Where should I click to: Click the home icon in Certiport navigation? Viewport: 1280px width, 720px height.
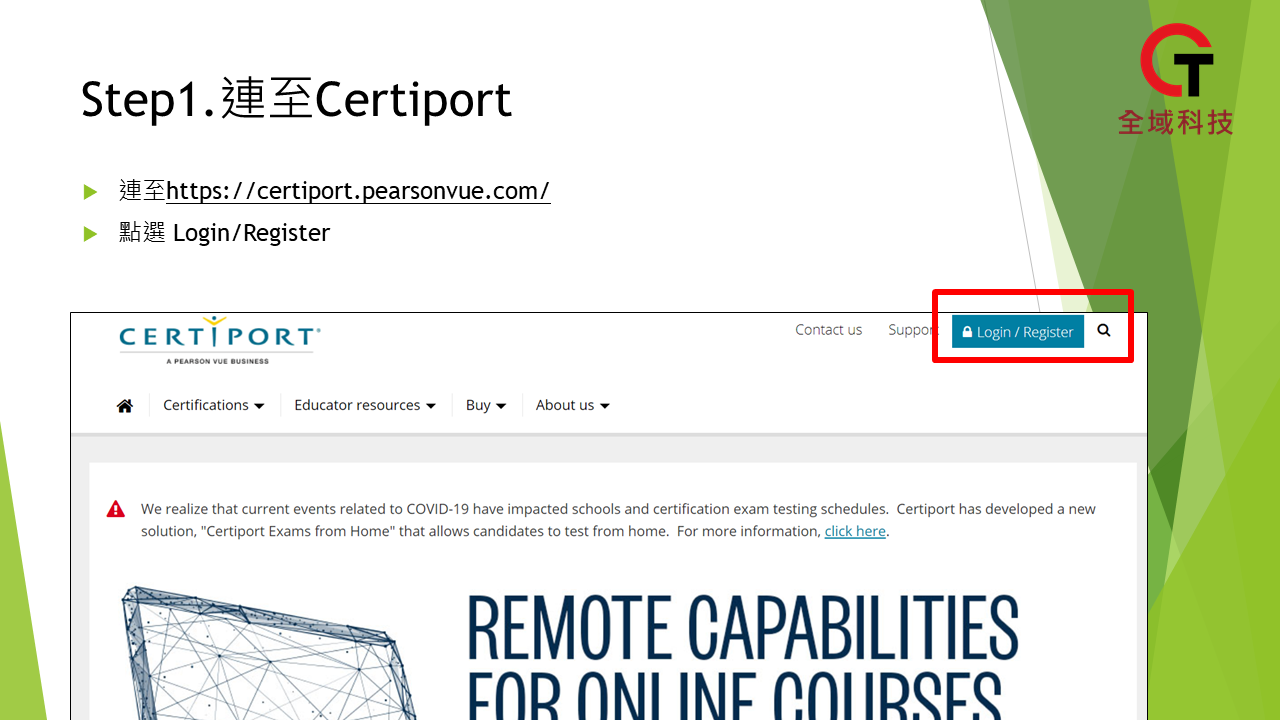[125, 406]
